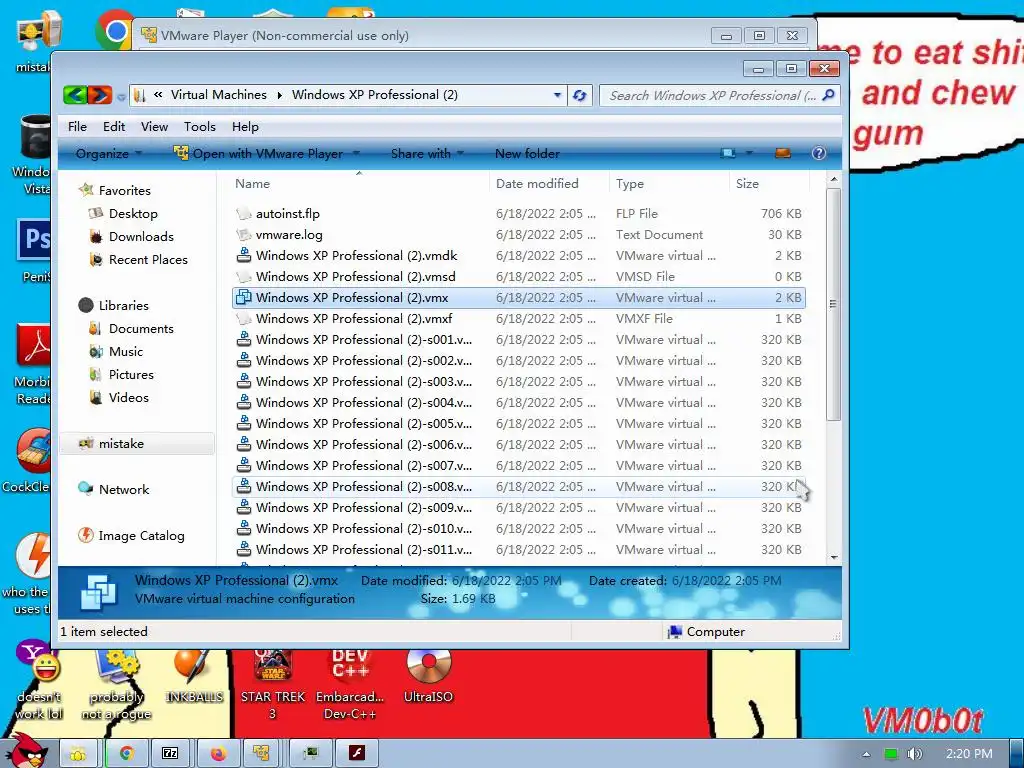Click Open with VMware Player button
The width and height of the screenshot is (1024, 768).
(x=259, y=153)
